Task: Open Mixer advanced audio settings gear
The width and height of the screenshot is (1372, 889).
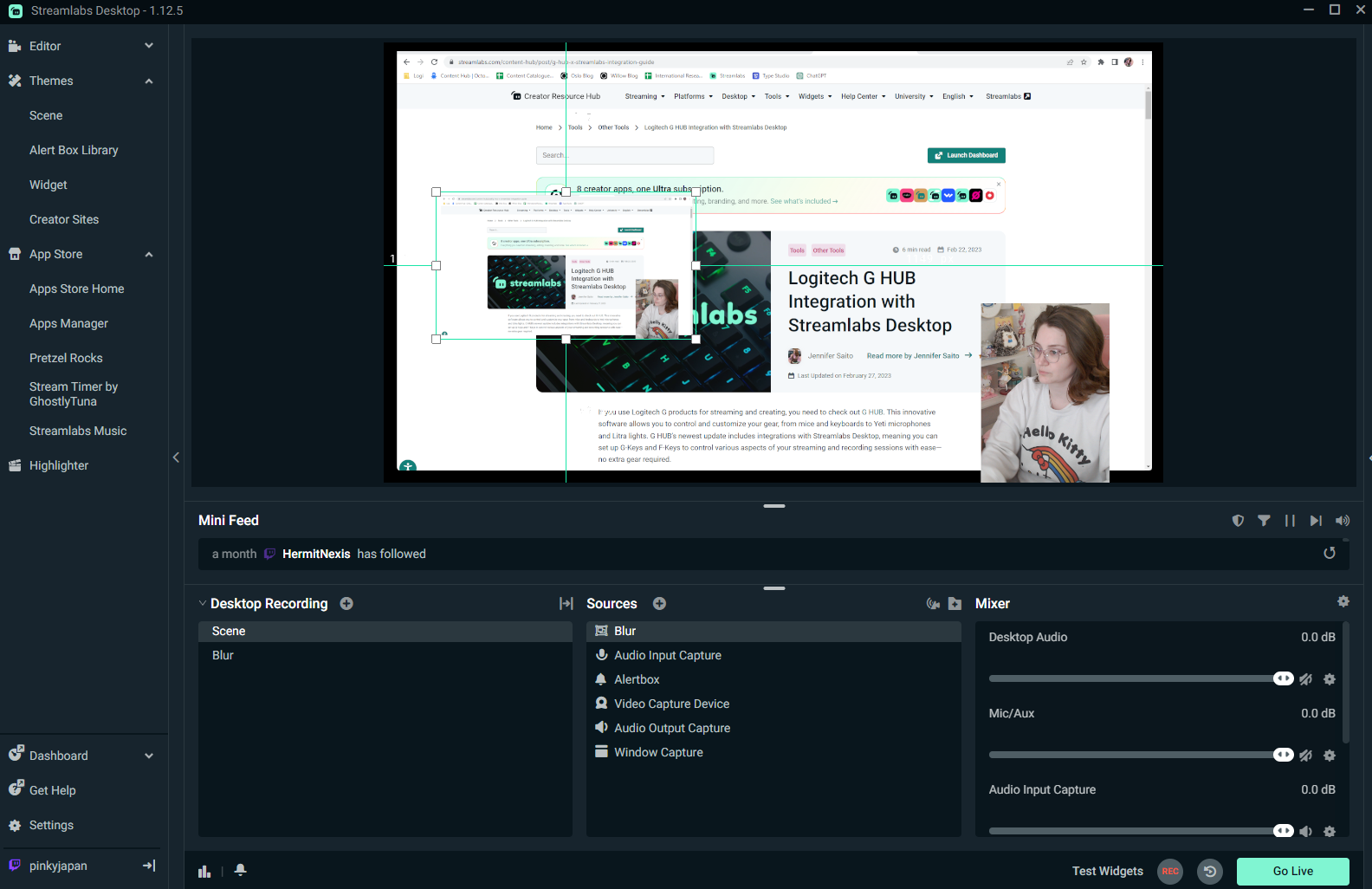Action: (x=1343, y=601)
